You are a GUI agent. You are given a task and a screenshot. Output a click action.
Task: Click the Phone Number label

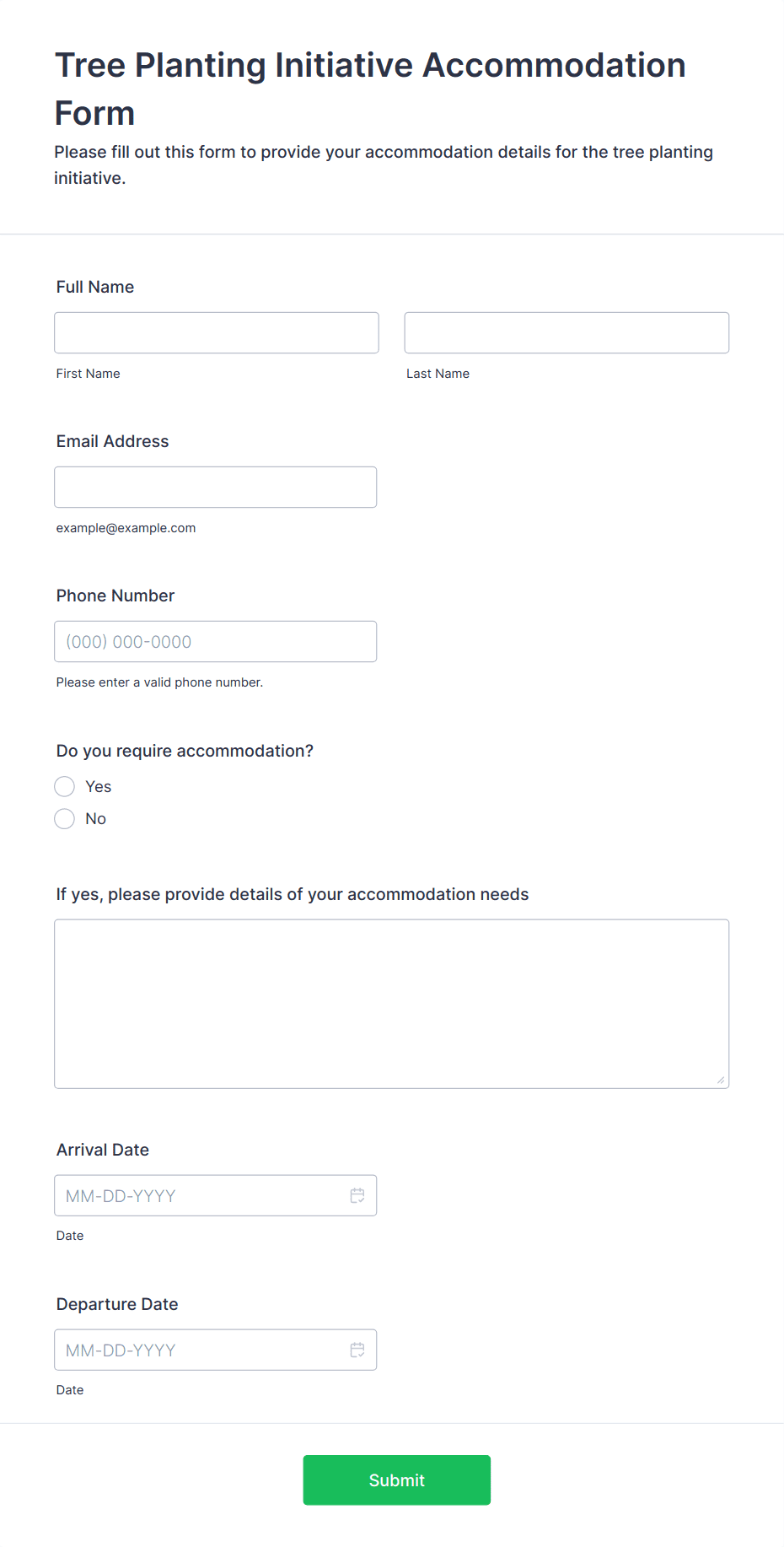[x=115, y=596]
